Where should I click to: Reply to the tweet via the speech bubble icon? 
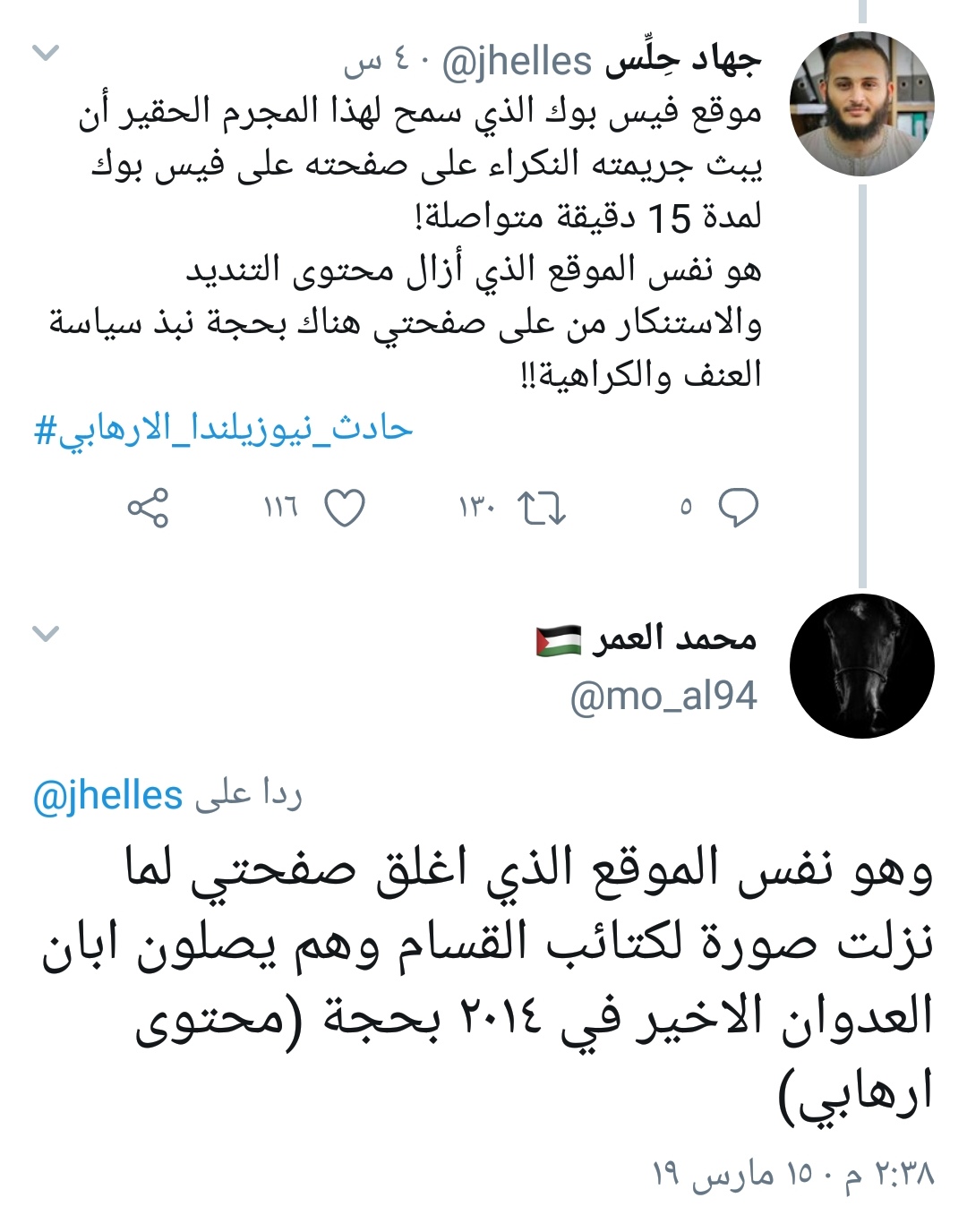(x=740, y=508)
